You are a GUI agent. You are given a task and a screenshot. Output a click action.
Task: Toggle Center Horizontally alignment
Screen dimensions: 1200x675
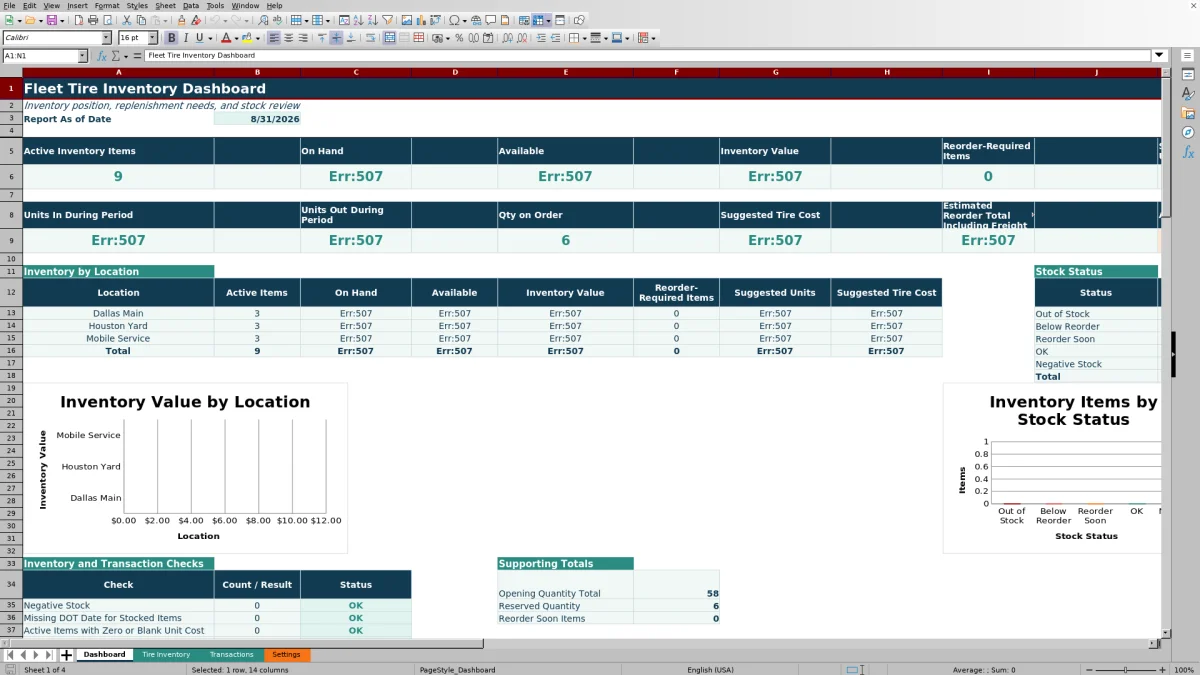tap(288, 38)
